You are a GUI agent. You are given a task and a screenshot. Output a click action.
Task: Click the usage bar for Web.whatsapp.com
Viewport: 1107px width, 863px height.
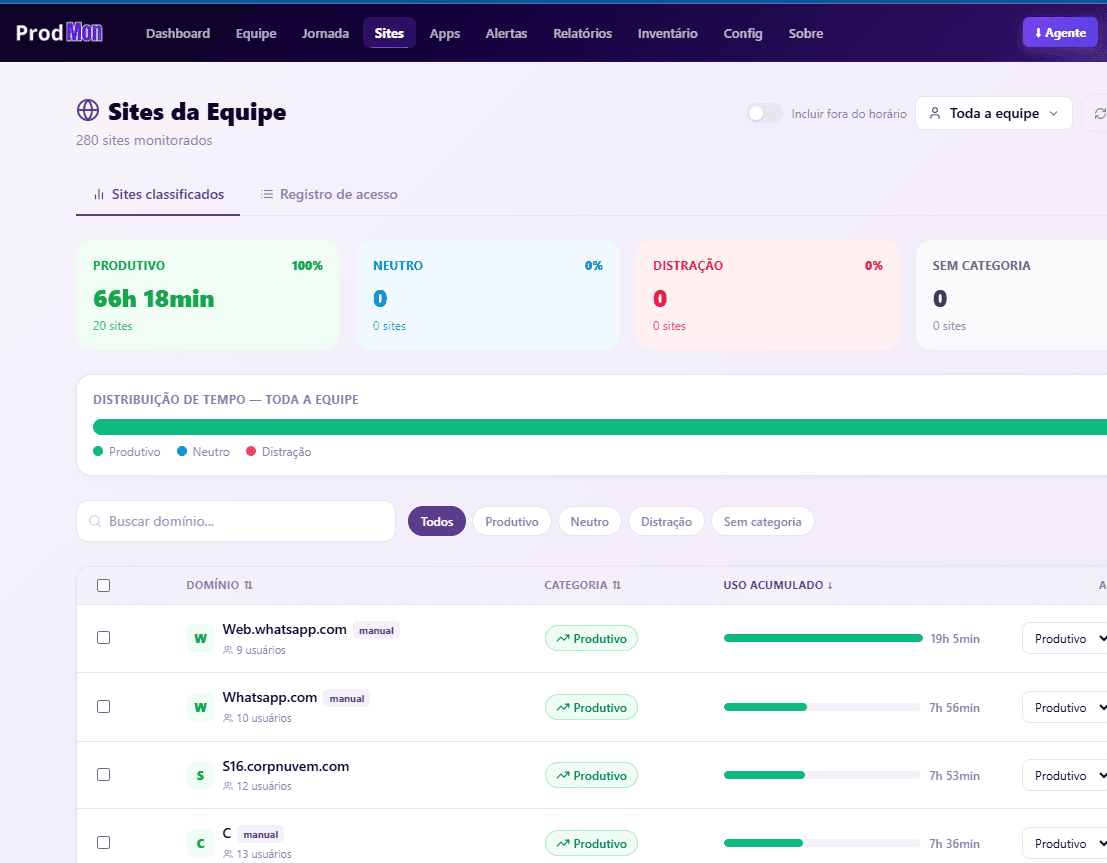coord(823,638)
